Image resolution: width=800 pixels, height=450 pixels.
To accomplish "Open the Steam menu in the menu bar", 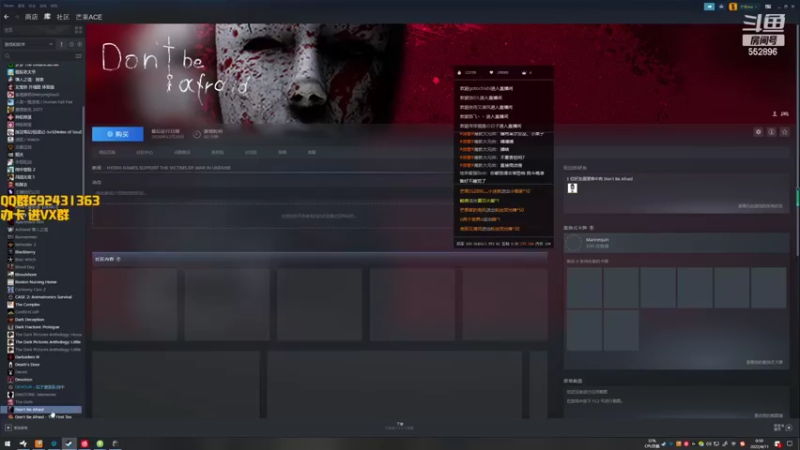I will pyautogui.click(x=8, y=6).
